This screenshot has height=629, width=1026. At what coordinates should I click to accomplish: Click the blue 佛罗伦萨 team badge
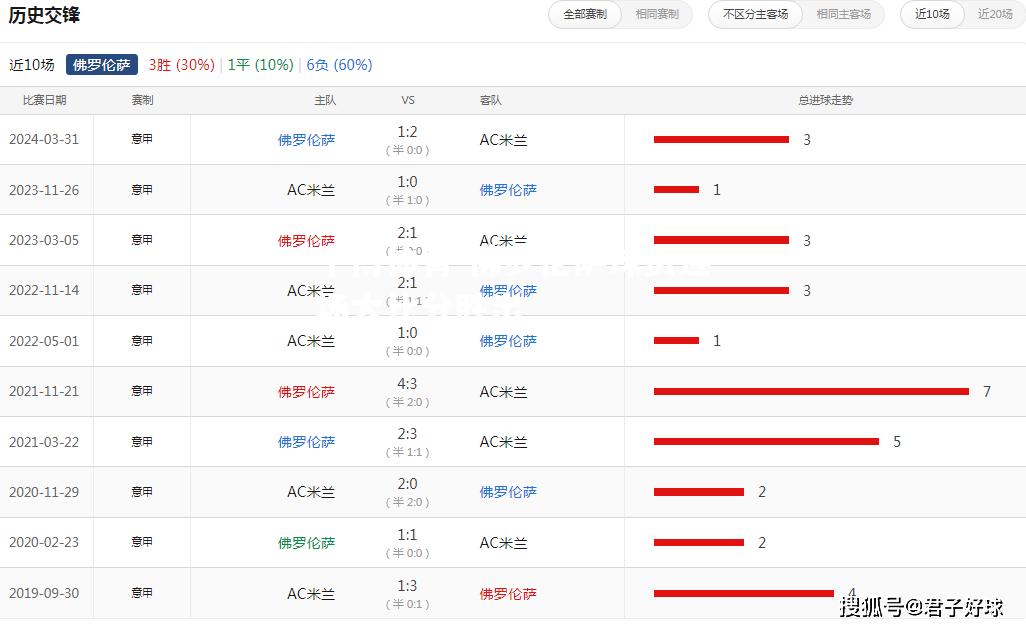click(101, 65)
